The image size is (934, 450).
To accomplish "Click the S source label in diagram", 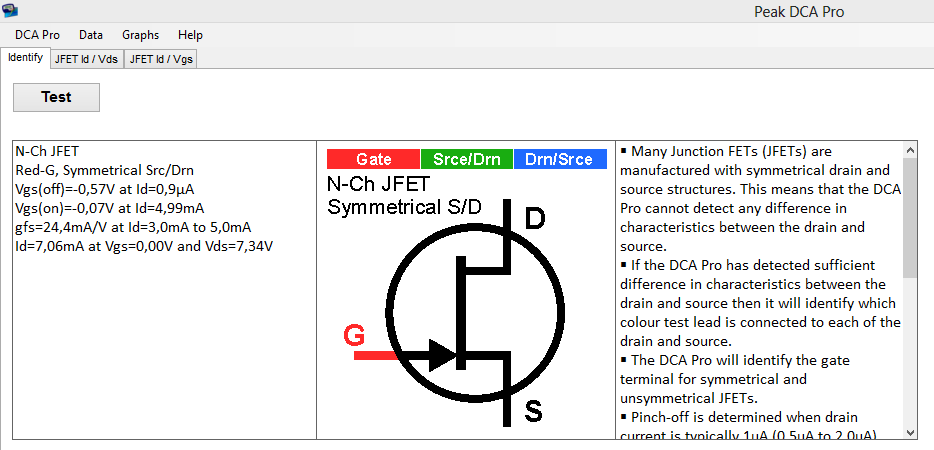I will 534,411.
